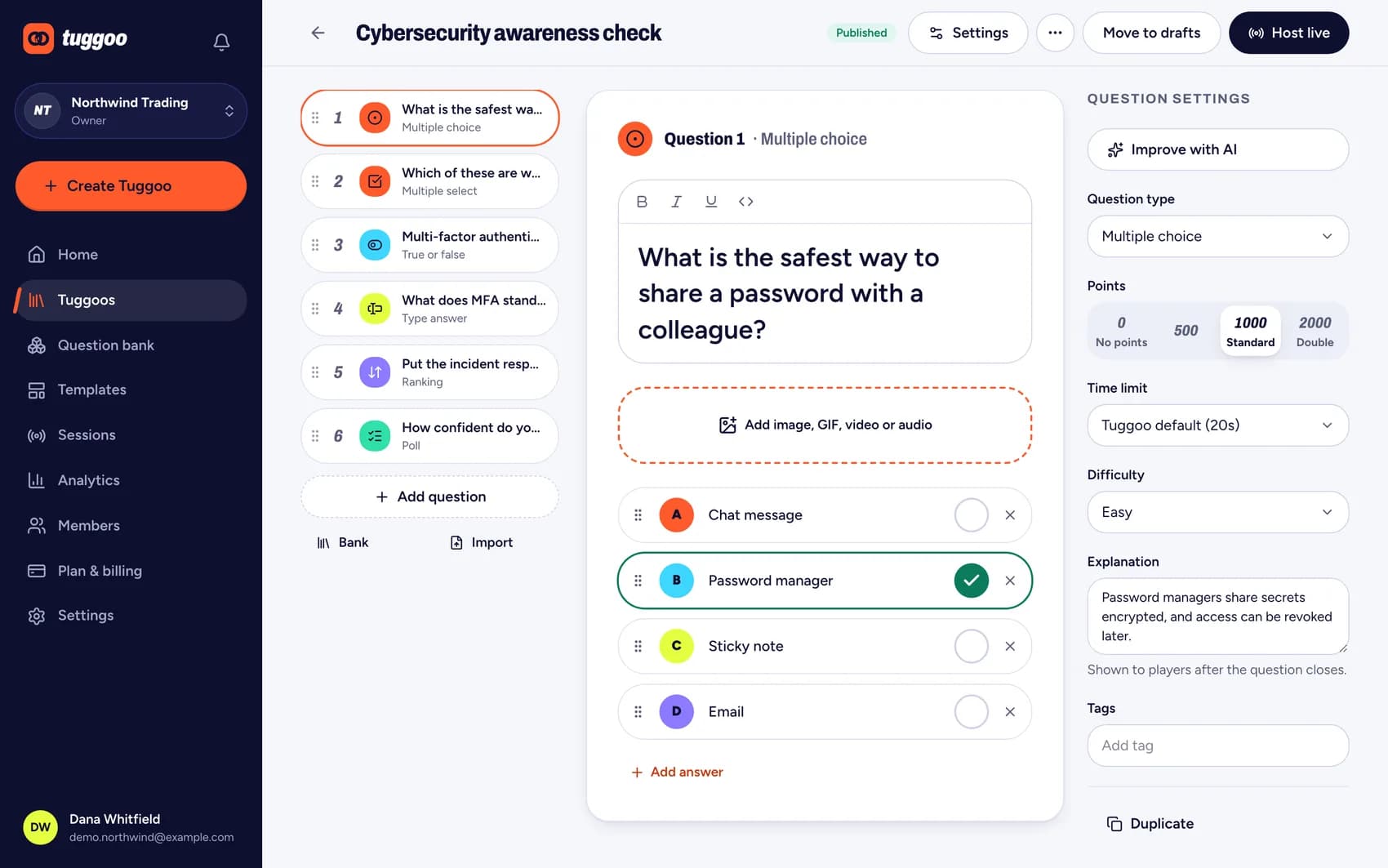Set points to 0 No points
This screenshot has height=868, width=1388.
[1121, 331]
